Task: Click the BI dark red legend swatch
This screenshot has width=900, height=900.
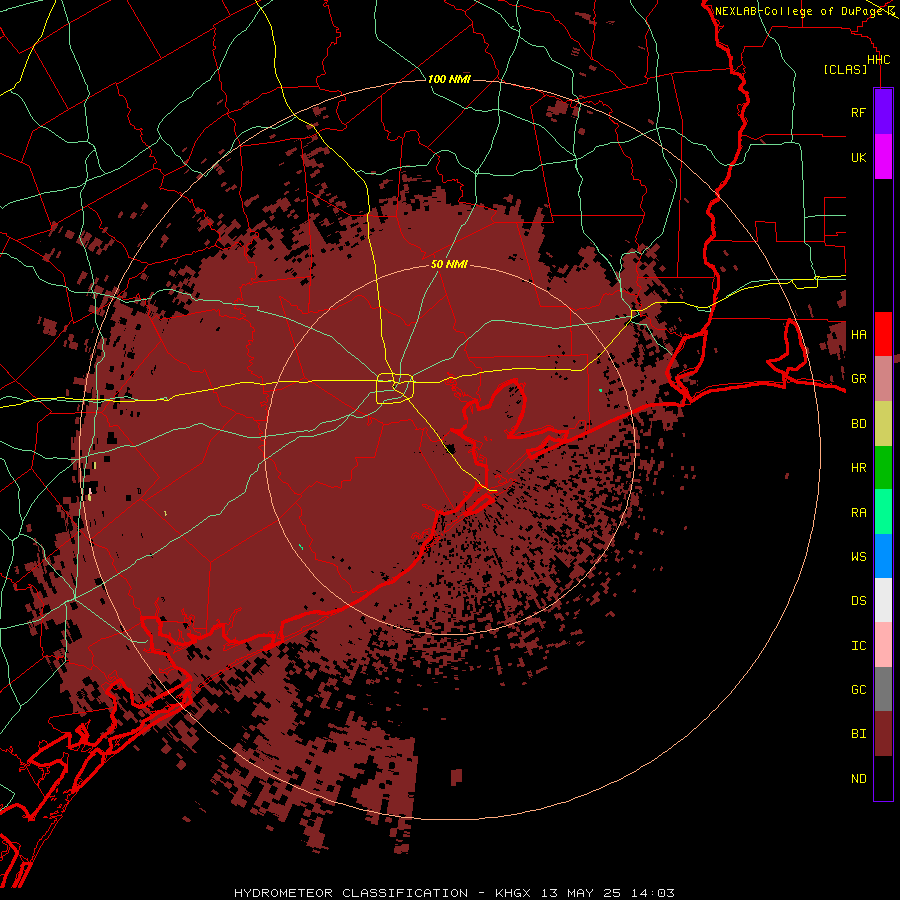Action: [883, 734]
